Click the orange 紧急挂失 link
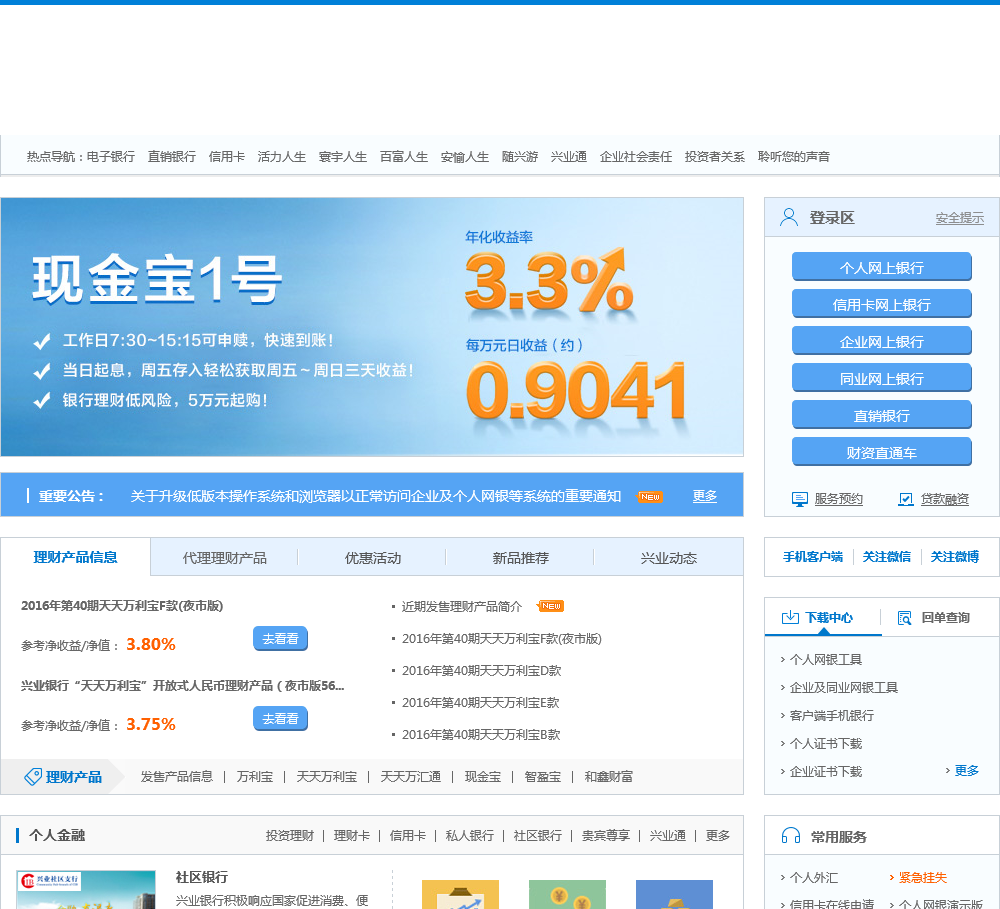Screen dimensions: 1000x909 click(x=923, y=877)
